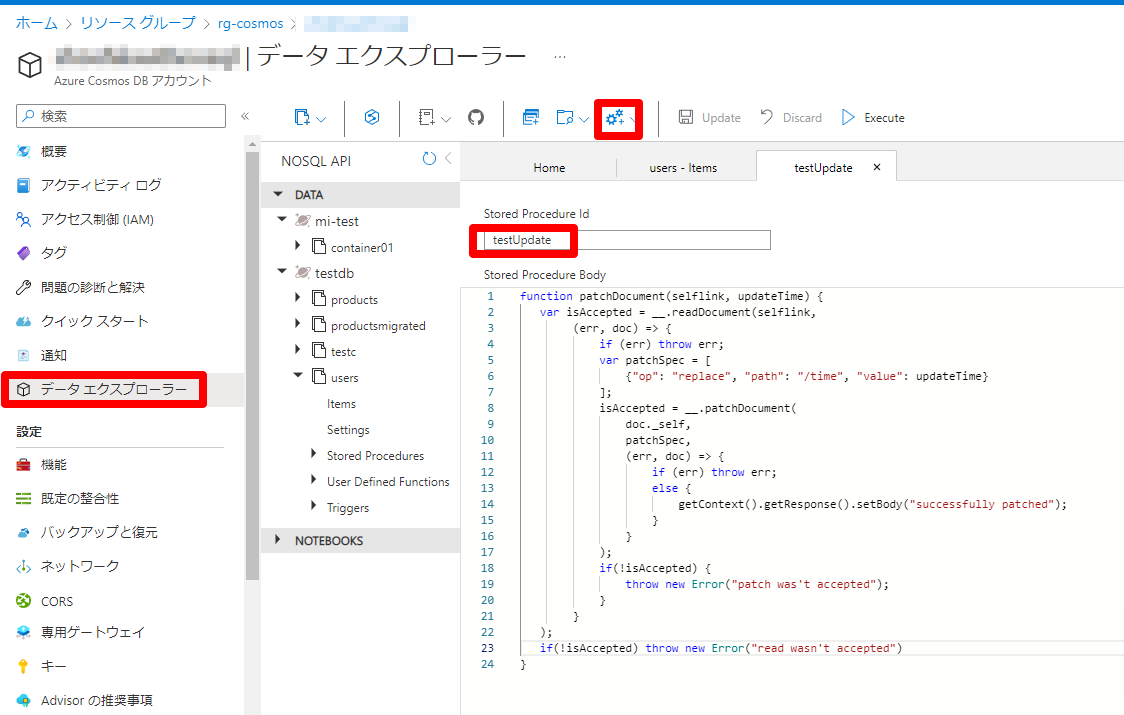Click the New Stored Procedure gears icon
The height and width of the screenshot is (715, 1124).
click(615, 118)
